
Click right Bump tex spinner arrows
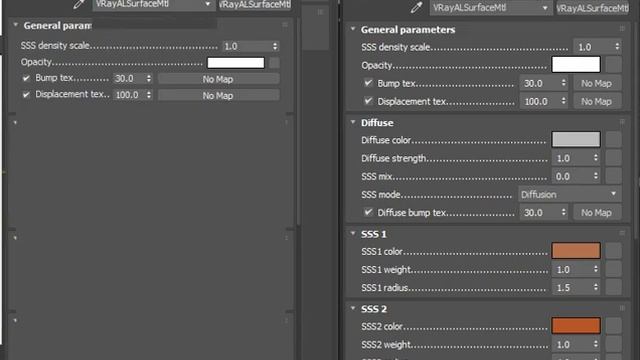(x=563, y=83)
